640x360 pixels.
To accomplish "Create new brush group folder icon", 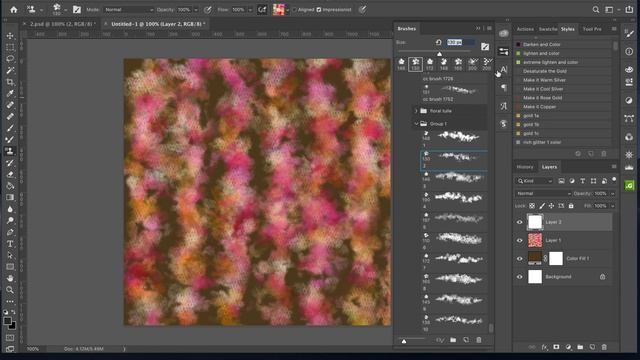I will (x=453, y=340).
